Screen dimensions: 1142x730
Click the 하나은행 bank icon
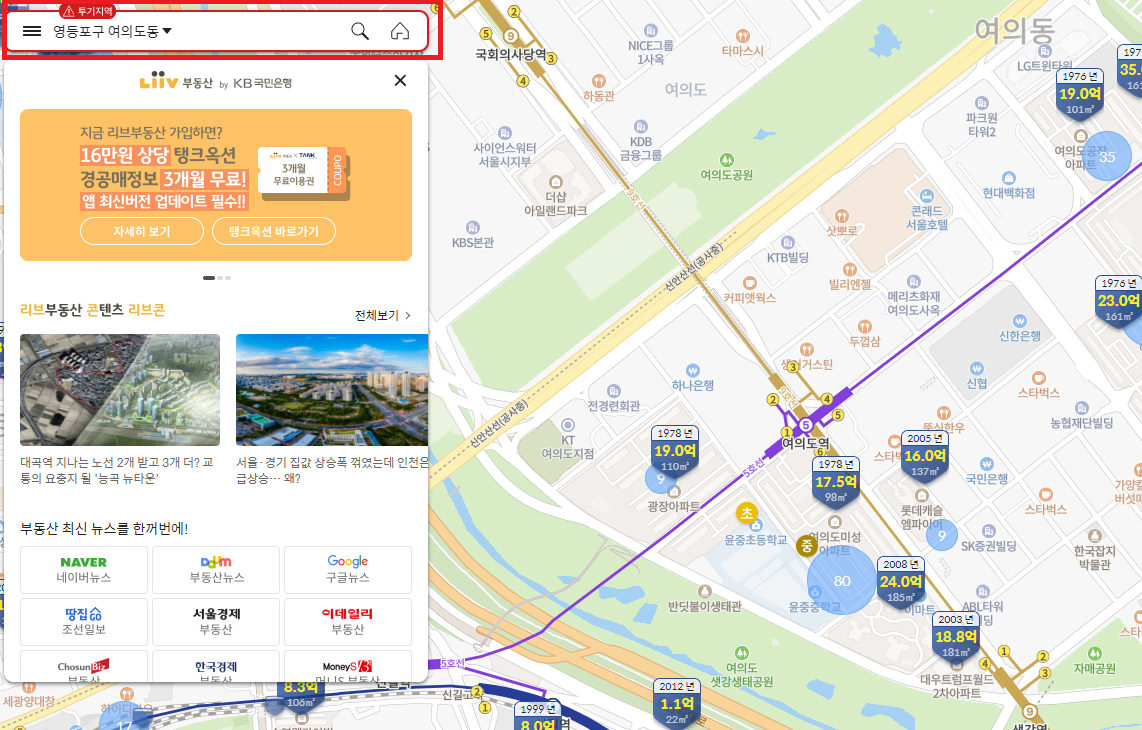click(693, 370)
